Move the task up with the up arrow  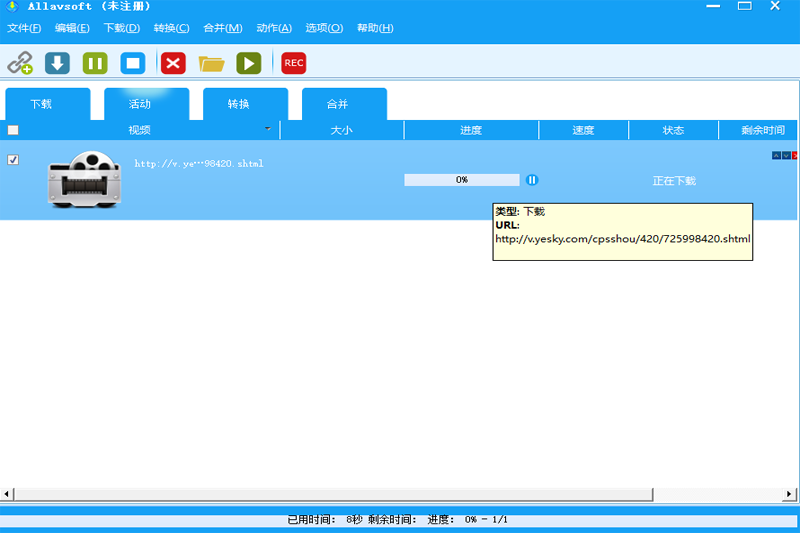click(x=776, y=155)
